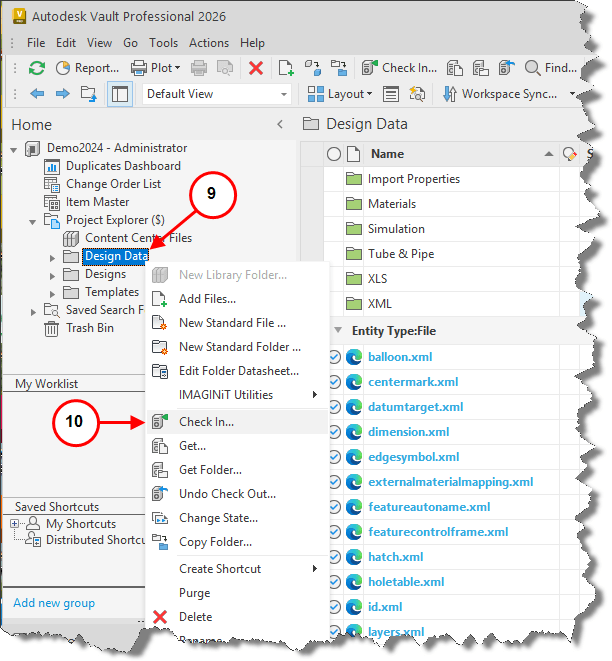The image size is (612, 661).
Task: Open the IMAGINiT Utilities submenu
Action: [237, 395]
